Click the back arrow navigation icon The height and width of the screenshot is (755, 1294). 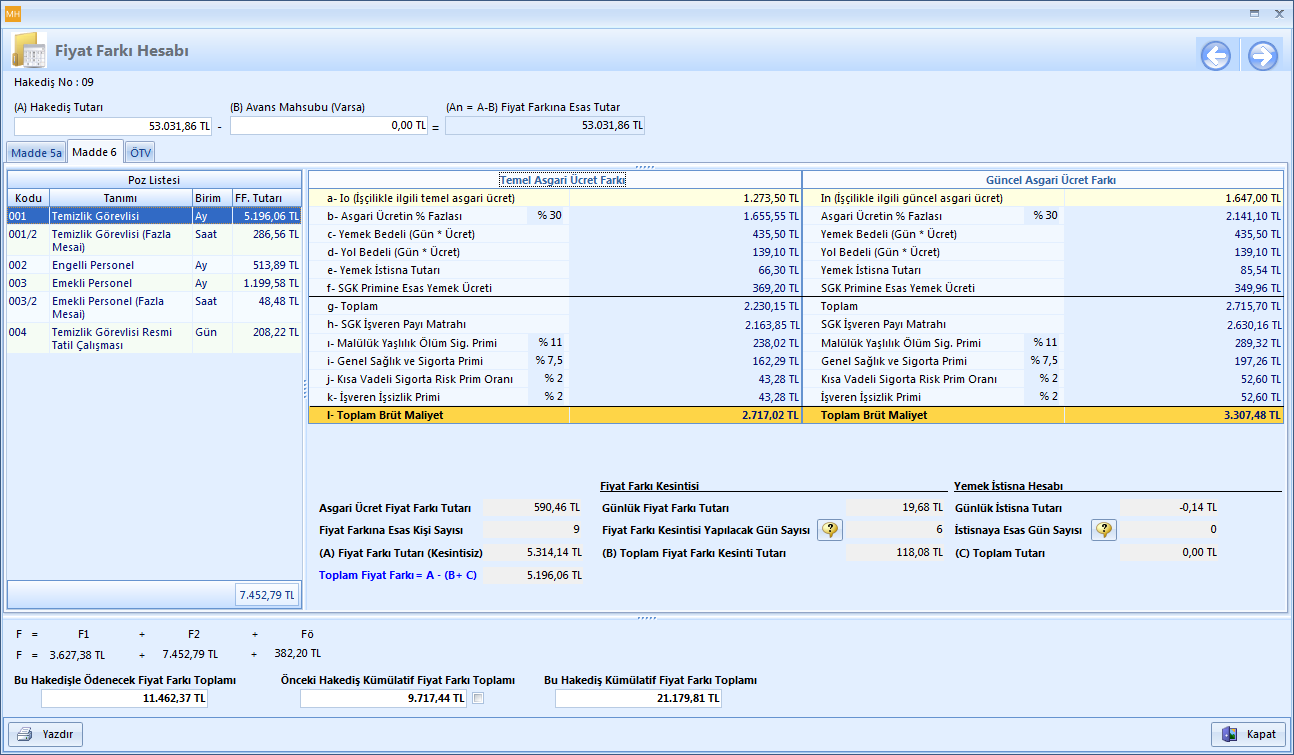pos(1216,56)
